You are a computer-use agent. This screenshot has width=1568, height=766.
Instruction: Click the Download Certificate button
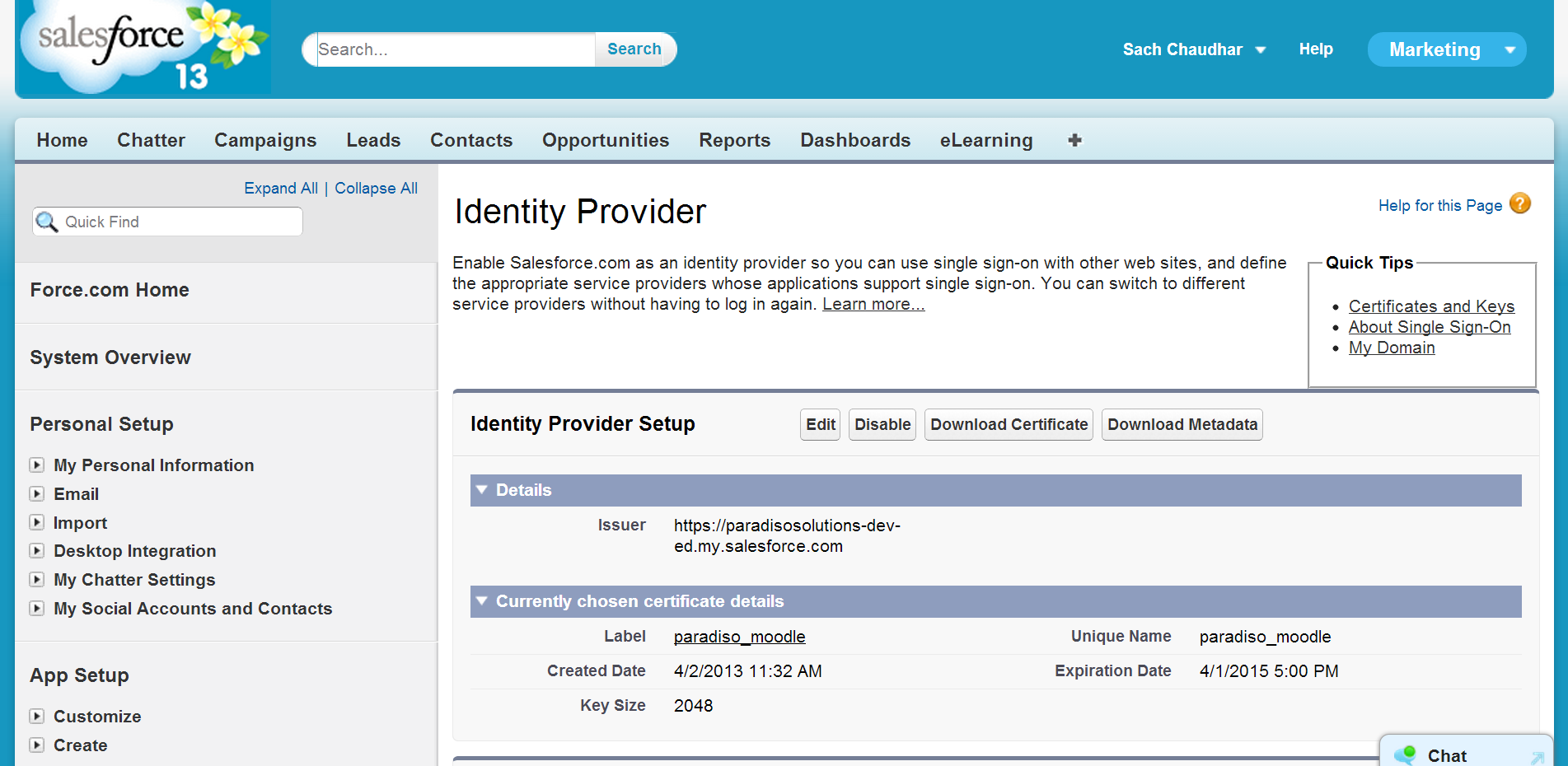[1009, 424]
